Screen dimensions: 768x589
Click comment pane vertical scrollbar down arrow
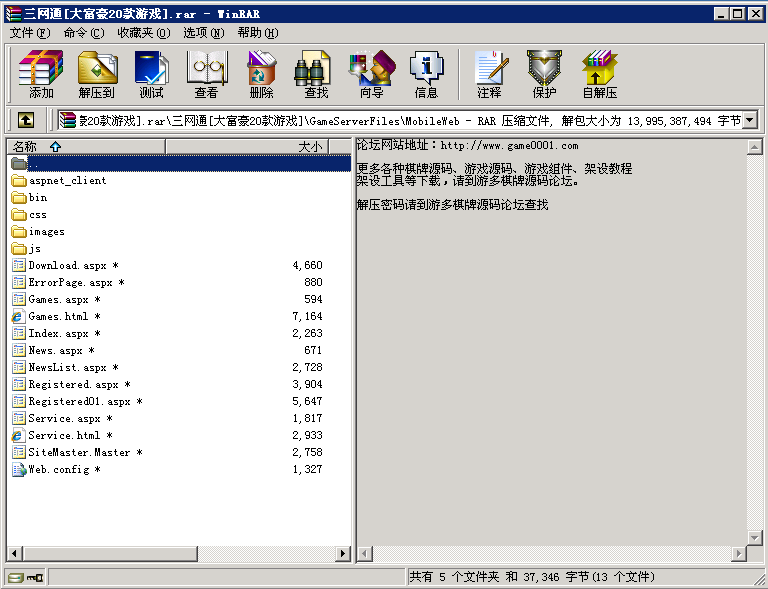pyautogui.click(x=756, y=538)
